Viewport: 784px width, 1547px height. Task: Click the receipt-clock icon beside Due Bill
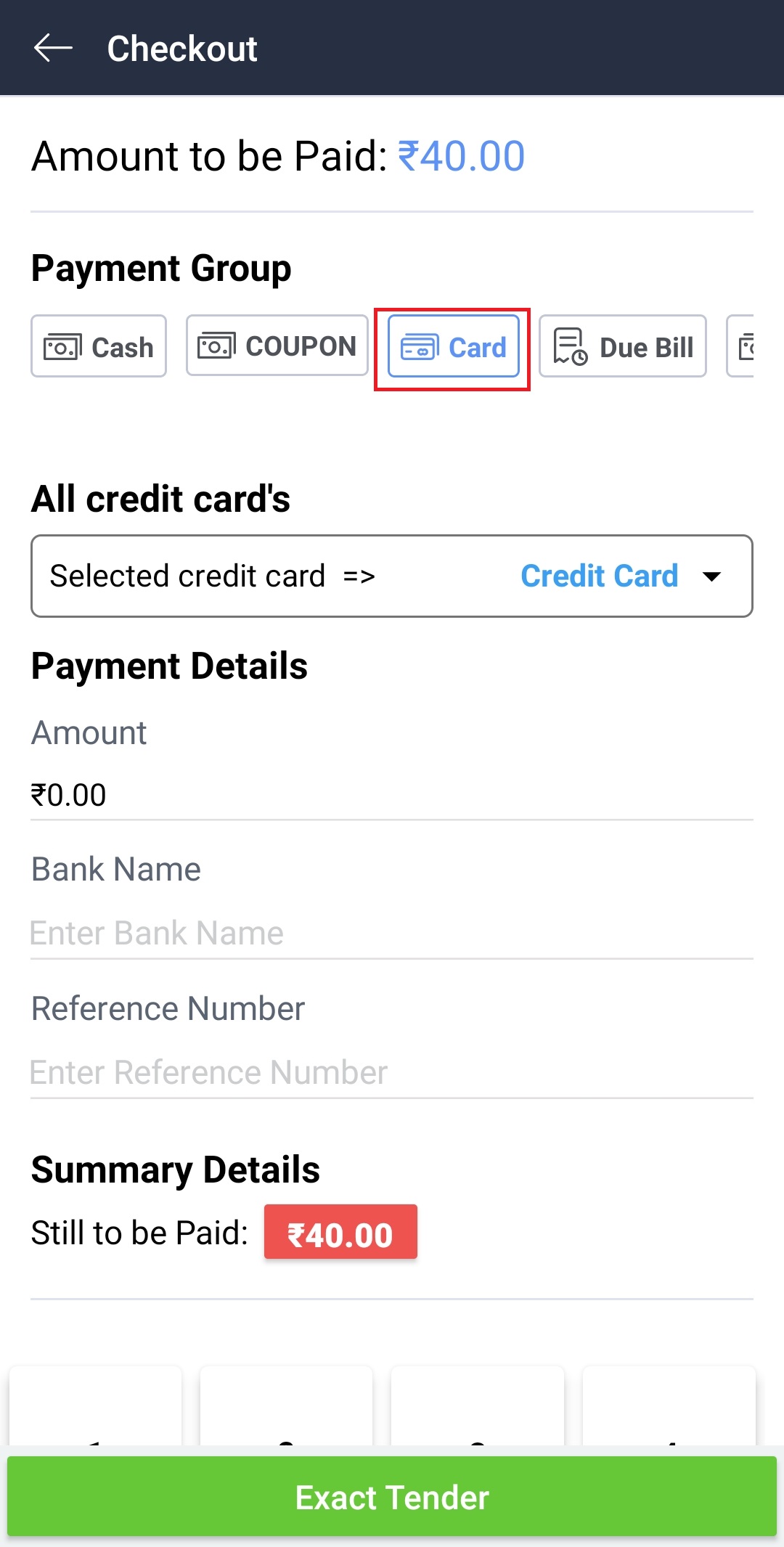570,346
